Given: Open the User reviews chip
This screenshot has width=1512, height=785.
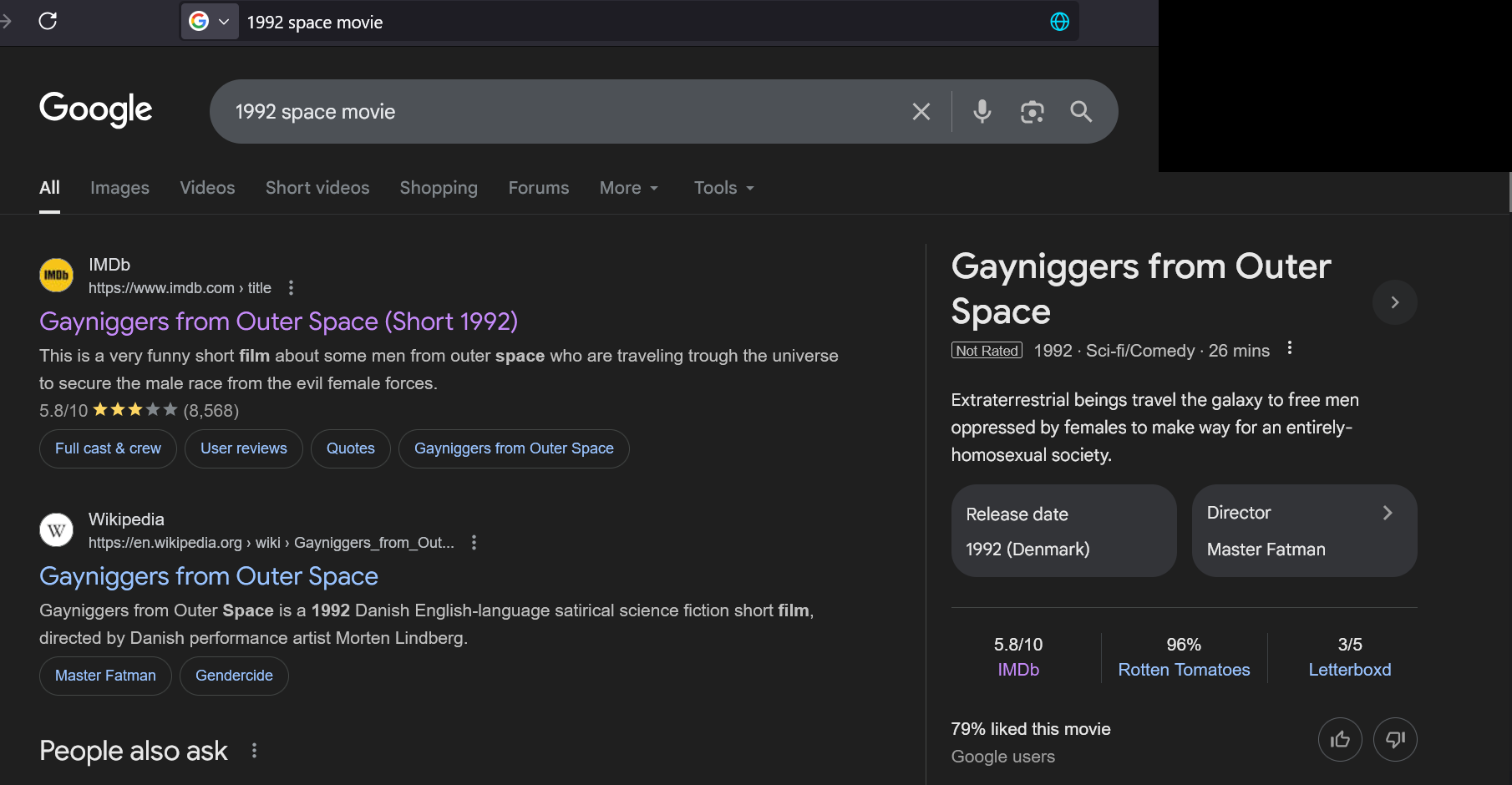Looking at the screenshot, I should 244,448.
